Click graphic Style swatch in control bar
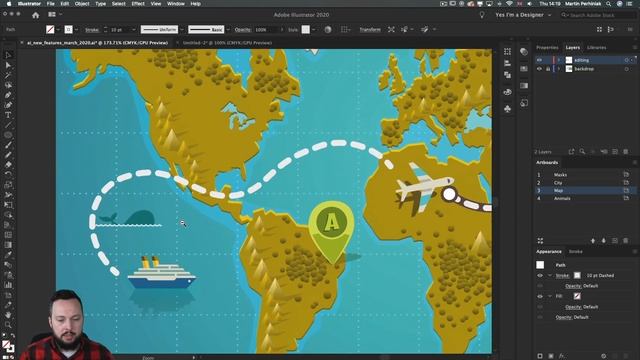 305,30
